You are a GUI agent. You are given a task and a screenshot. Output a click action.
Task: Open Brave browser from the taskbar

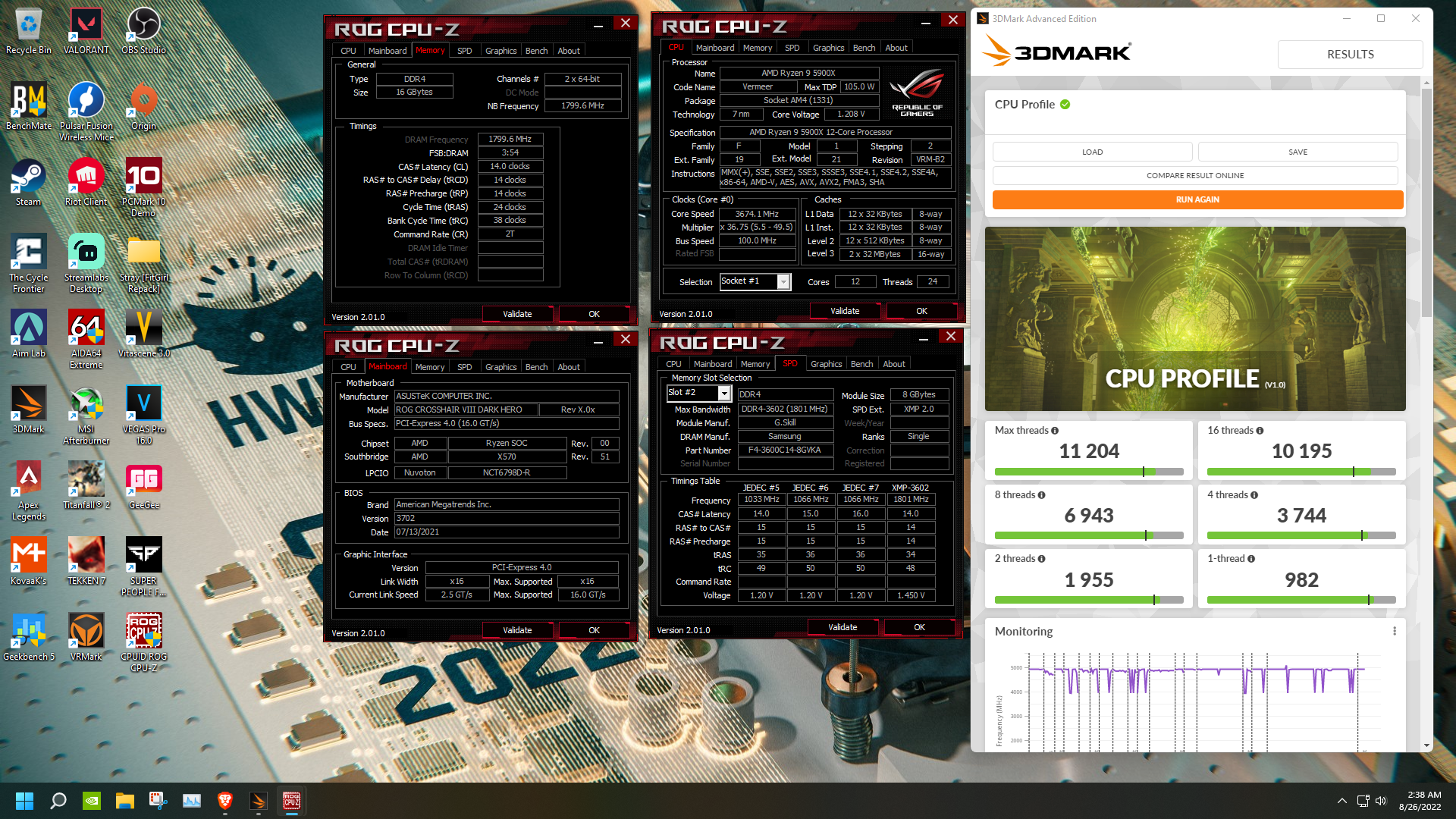coord(225,801)
